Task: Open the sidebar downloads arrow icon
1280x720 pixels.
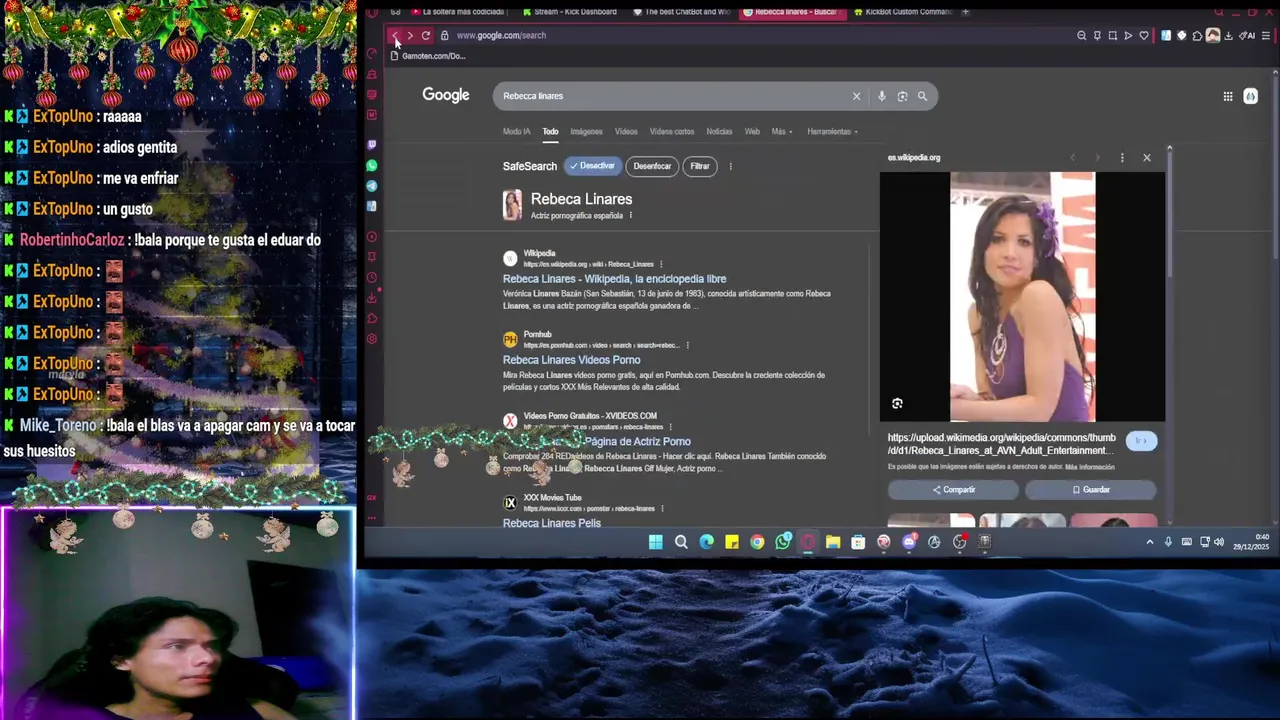Action: click(x=372, y=298)
